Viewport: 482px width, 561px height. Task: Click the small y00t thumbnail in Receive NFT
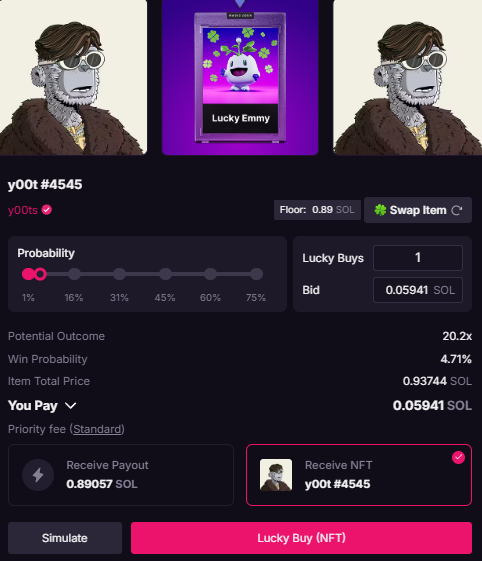276,475
